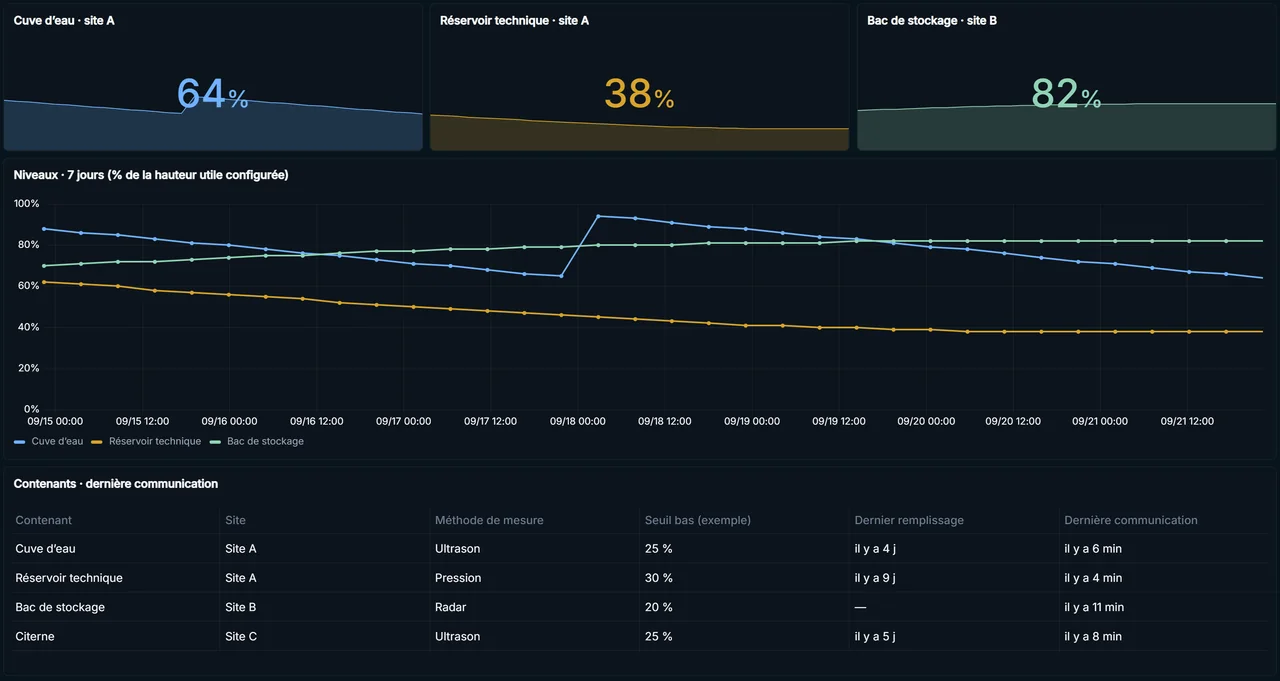Click the "il y a 11 min" communication cell
Image resolution: width=1280 pixels, height=681 pixels.
coord(1096,607)
